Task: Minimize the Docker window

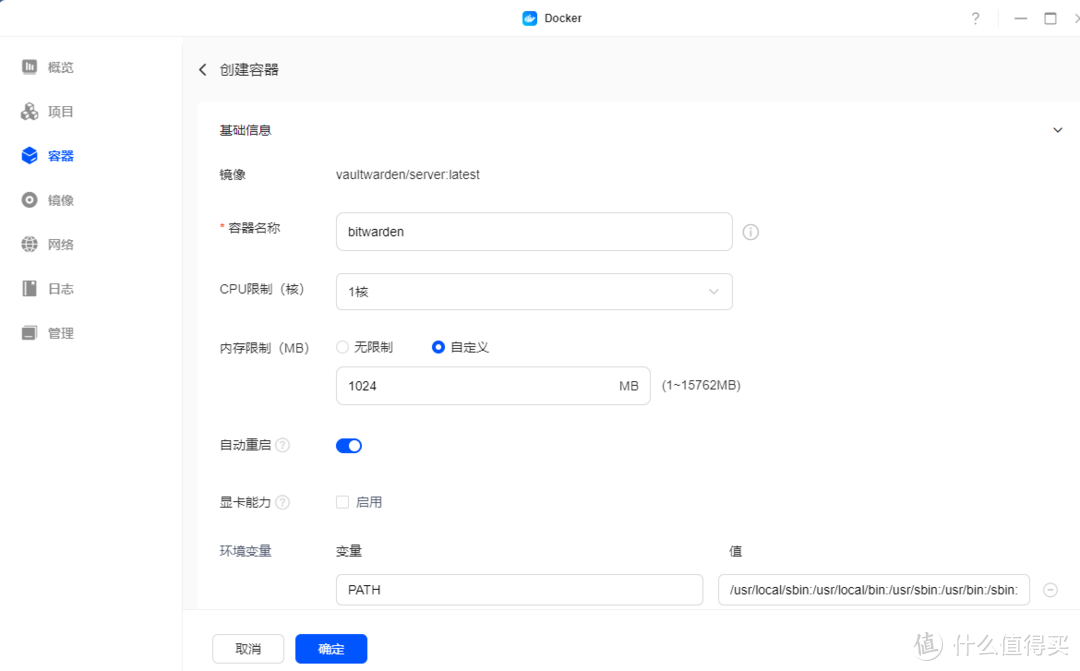Action: [x=1020, y=19]
